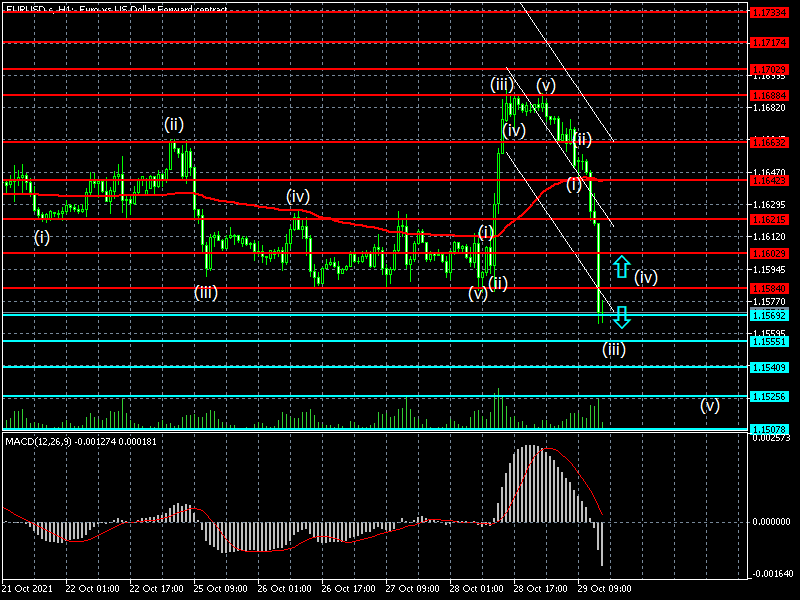Click the 1.16423 red price tag

769,181
